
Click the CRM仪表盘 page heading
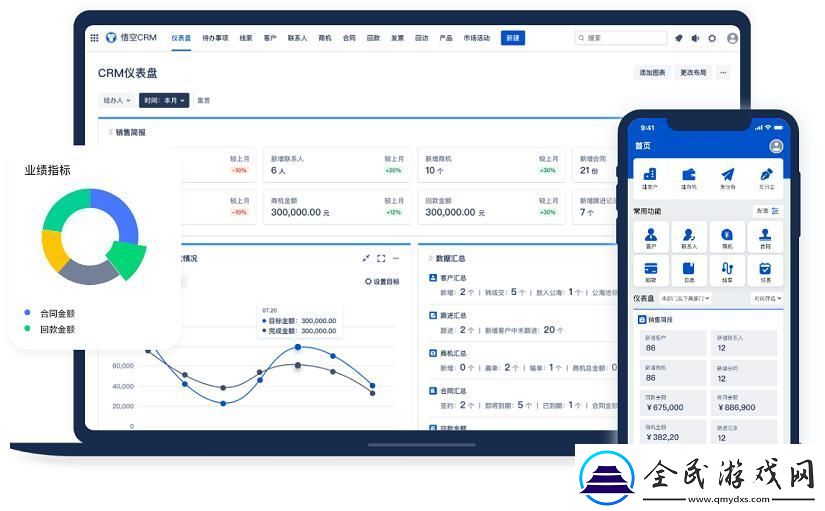tap(128, 73)
